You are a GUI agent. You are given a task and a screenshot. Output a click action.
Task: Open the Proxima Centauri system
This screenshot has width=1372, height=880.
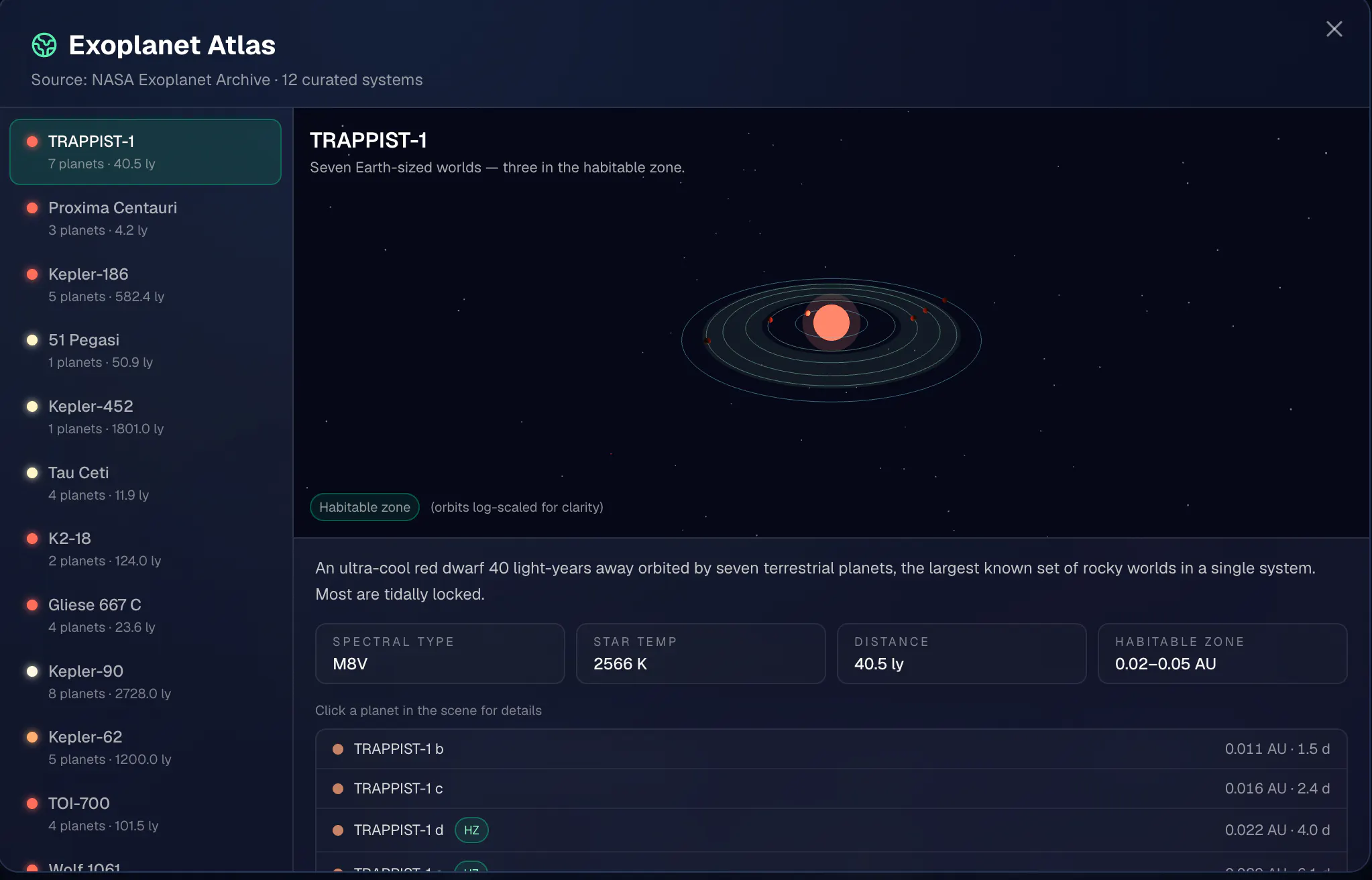coord(145,218)
